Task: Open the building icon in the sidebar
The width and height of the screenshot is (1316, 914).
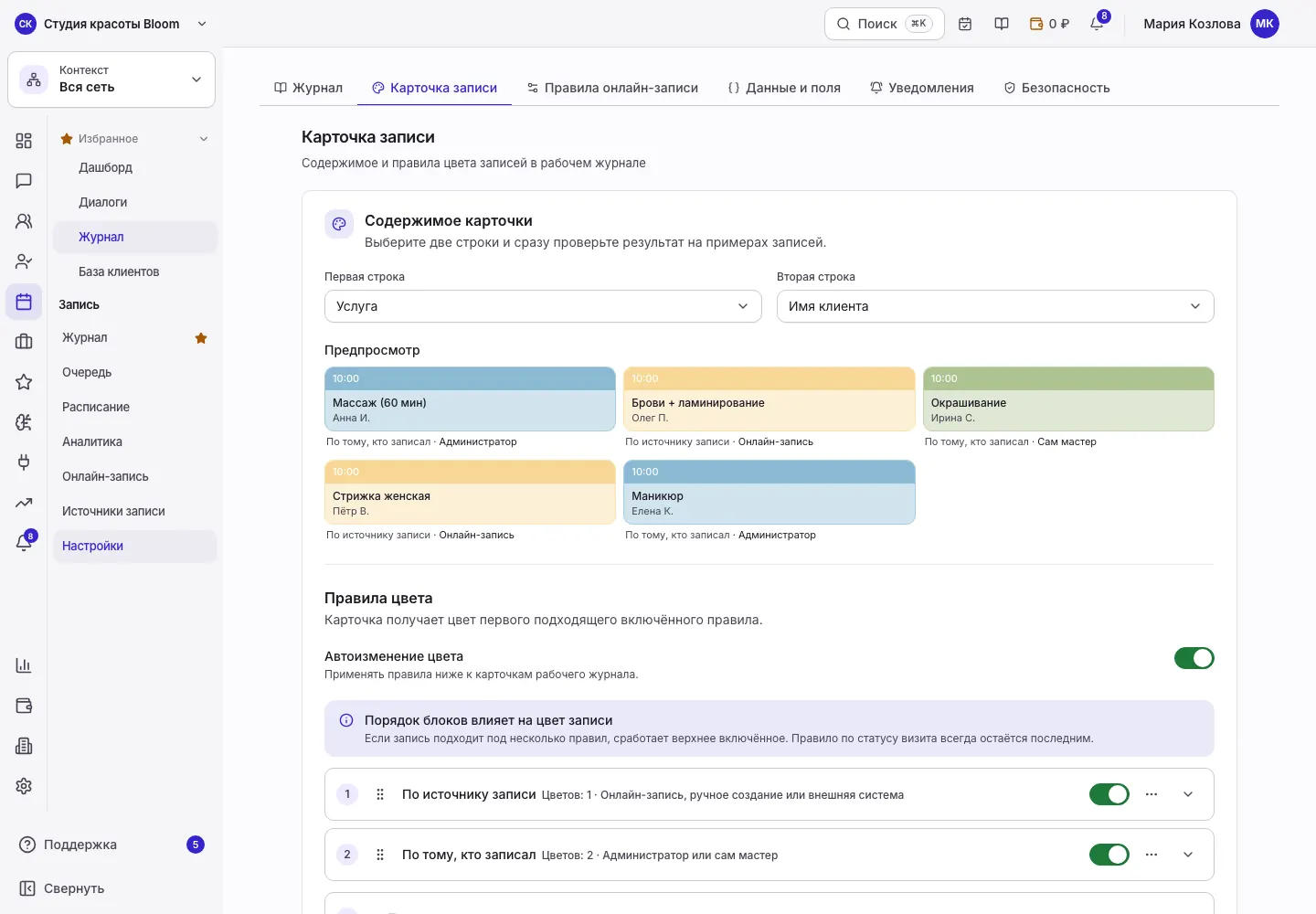Action: tap(24, 746)
